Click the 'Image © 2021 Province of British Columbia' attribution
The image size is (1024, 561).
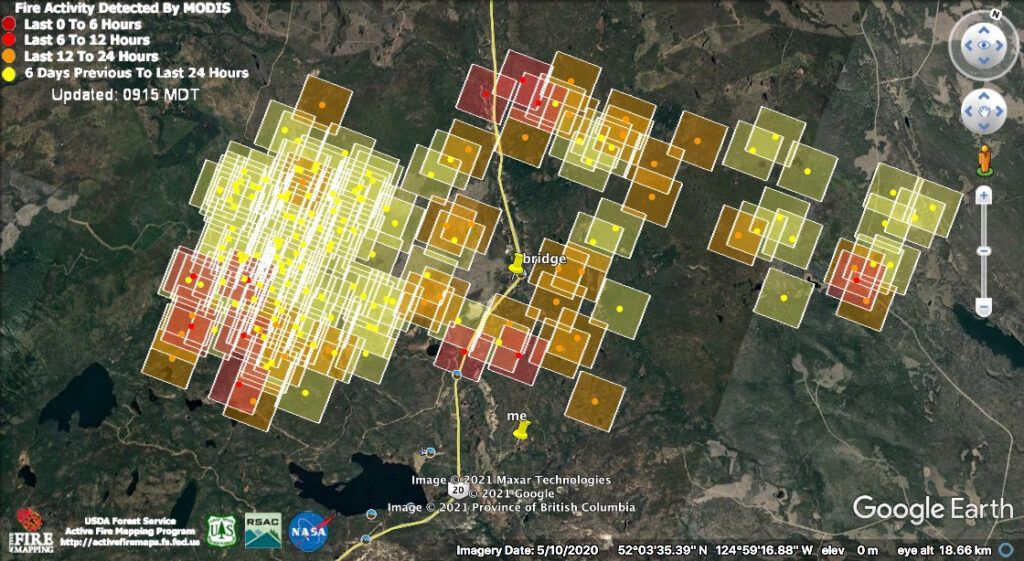point(511,507)
